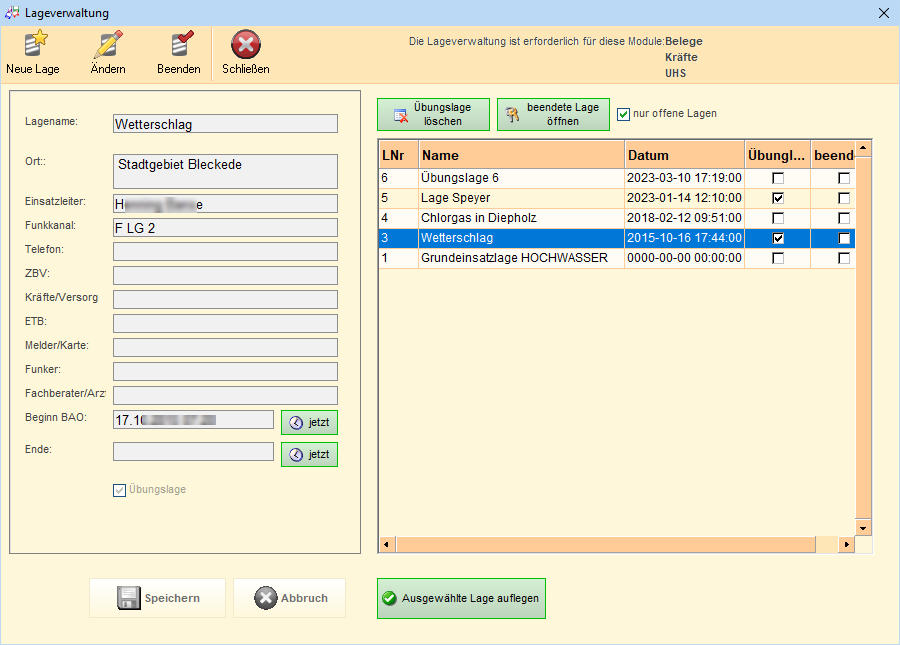Screen dimensions: 900x645
Task: Click into the Lagename input field
Action: click(225, 124)
